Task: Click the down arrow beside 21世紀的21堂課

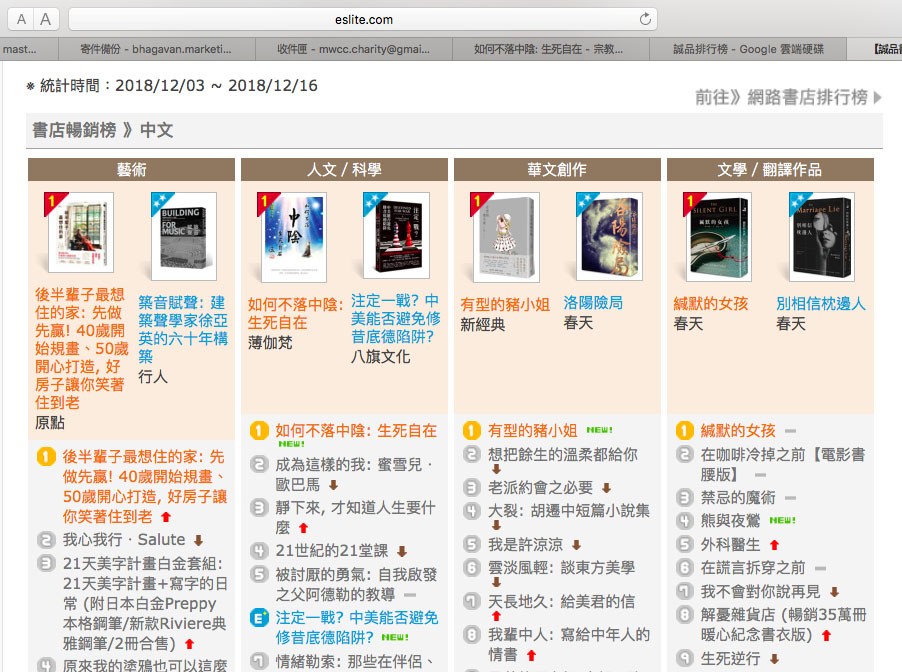Action: coord(402,551)
